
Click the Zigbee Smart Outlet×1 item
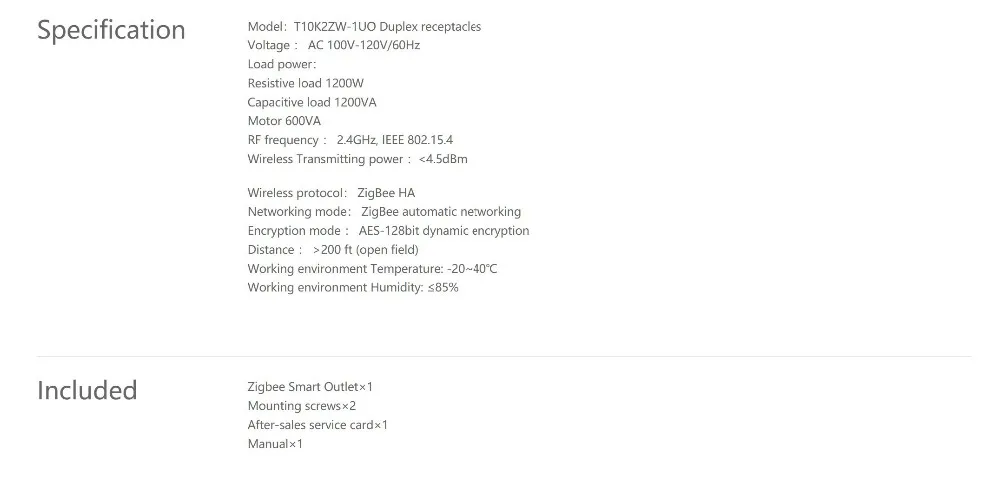tap(310, 387)
